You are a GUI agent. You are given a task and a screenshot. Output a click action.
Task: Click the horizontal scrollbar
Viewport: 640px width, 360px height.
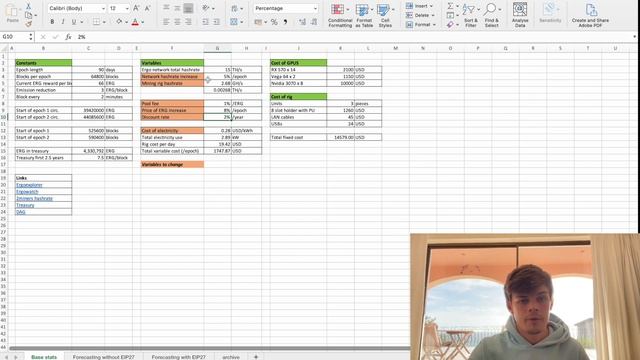209,348
